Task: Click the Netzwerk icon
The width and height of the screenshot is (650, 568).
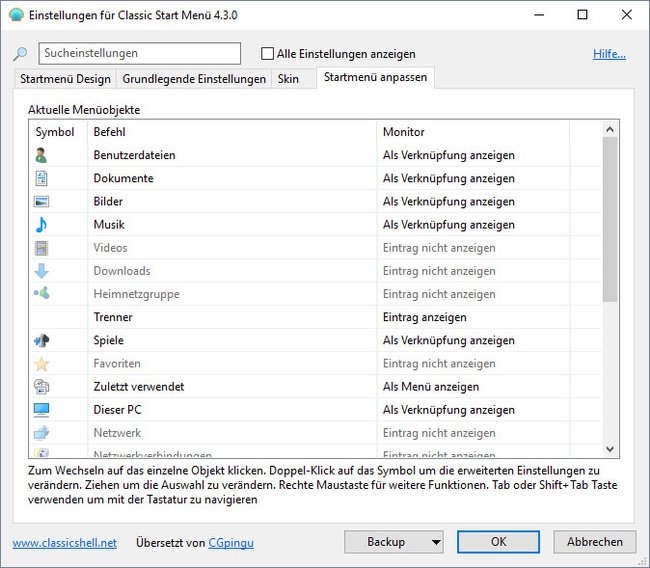Action: (x=41, y=433)
